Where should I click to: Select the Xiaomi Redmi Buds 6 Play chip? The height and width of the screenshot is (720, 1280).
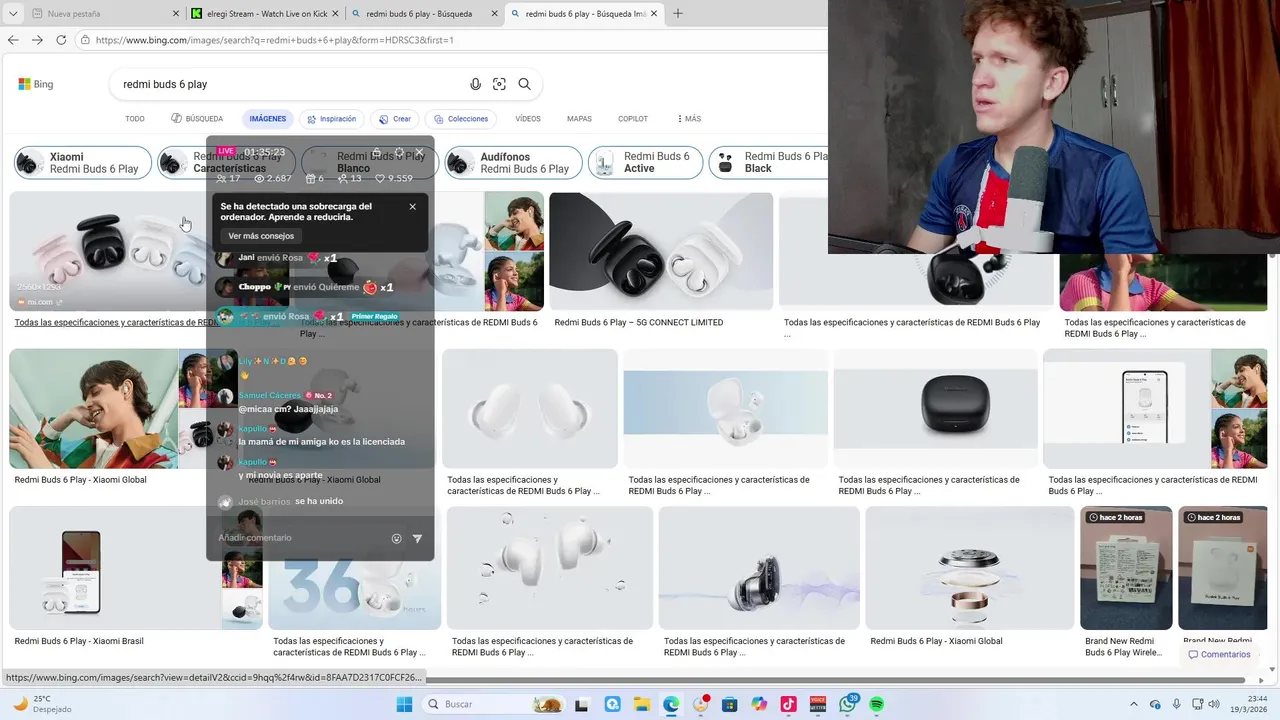tap(83, 163)
